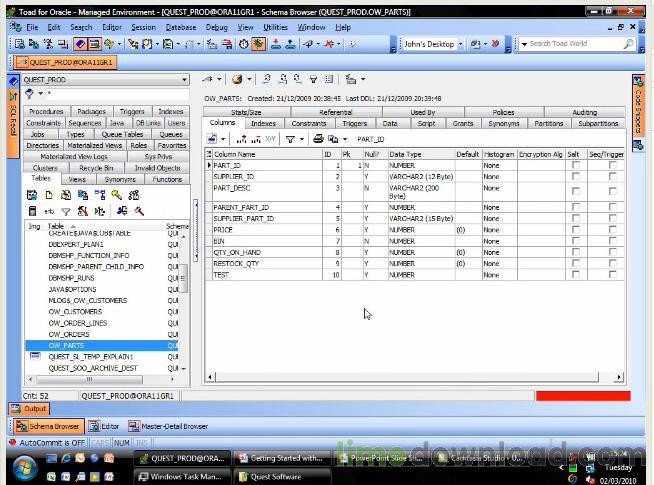Screen dimensions: 654x485
Task: Open dropdown arrow beside the column filter icon
Action: [302, 139]
